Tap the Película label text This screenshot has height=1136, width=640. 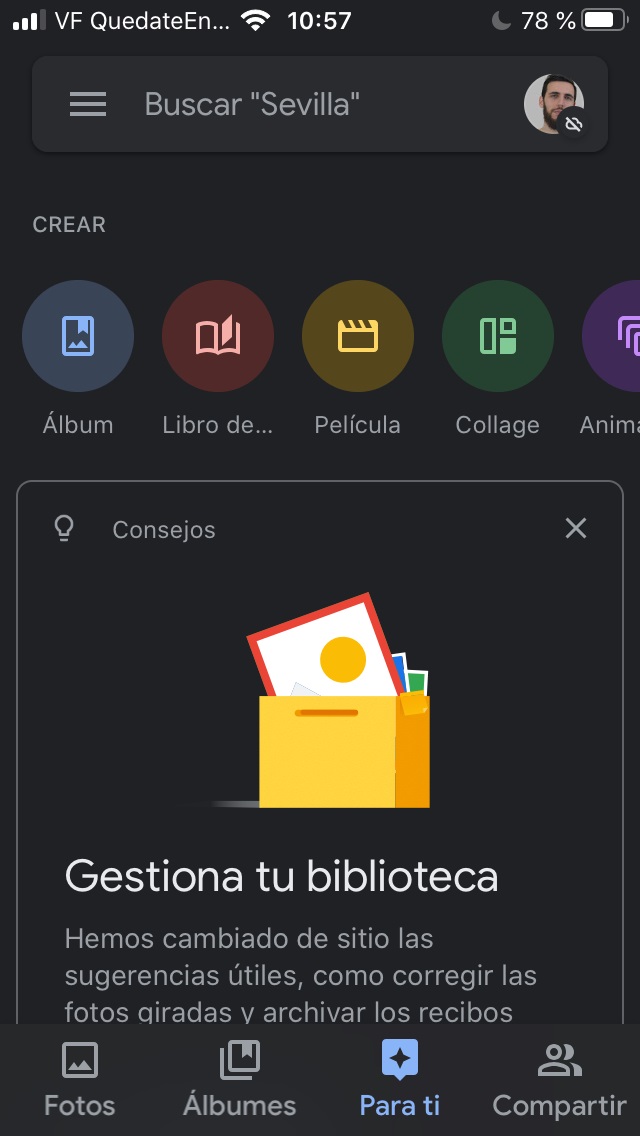click(x=358, y=425)
